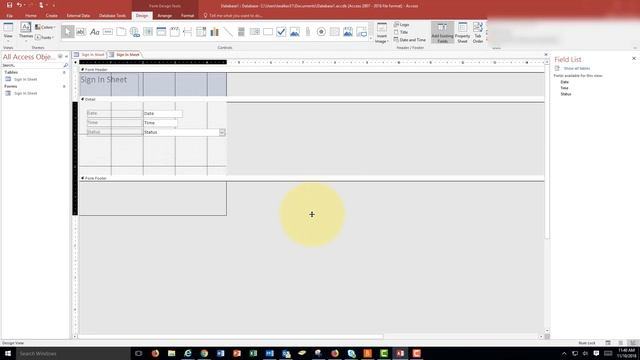Select Sign In Sheet form in navigation pane

[x=26, y=93]
